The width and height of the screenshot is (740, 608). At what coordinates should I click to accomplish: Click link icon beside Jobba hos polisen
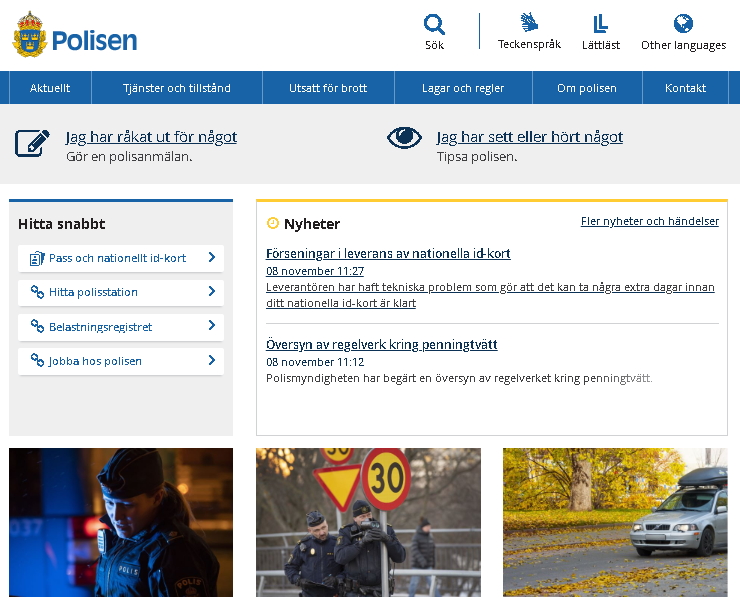[37, 361]
